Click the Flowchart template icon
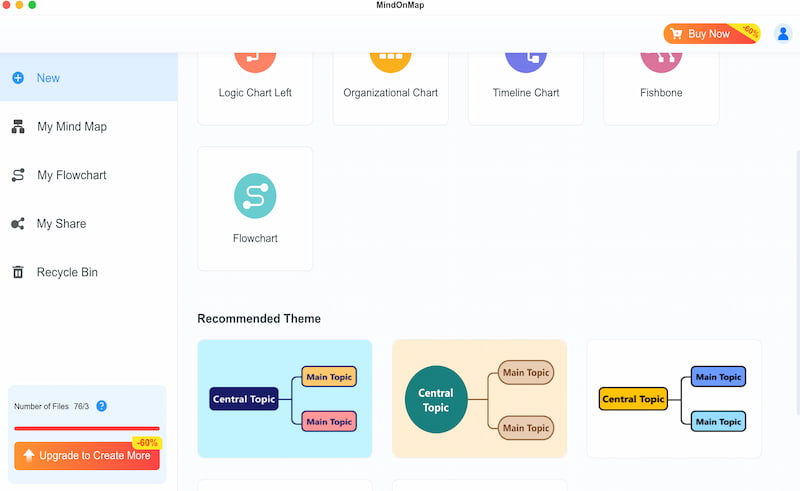 255,196
